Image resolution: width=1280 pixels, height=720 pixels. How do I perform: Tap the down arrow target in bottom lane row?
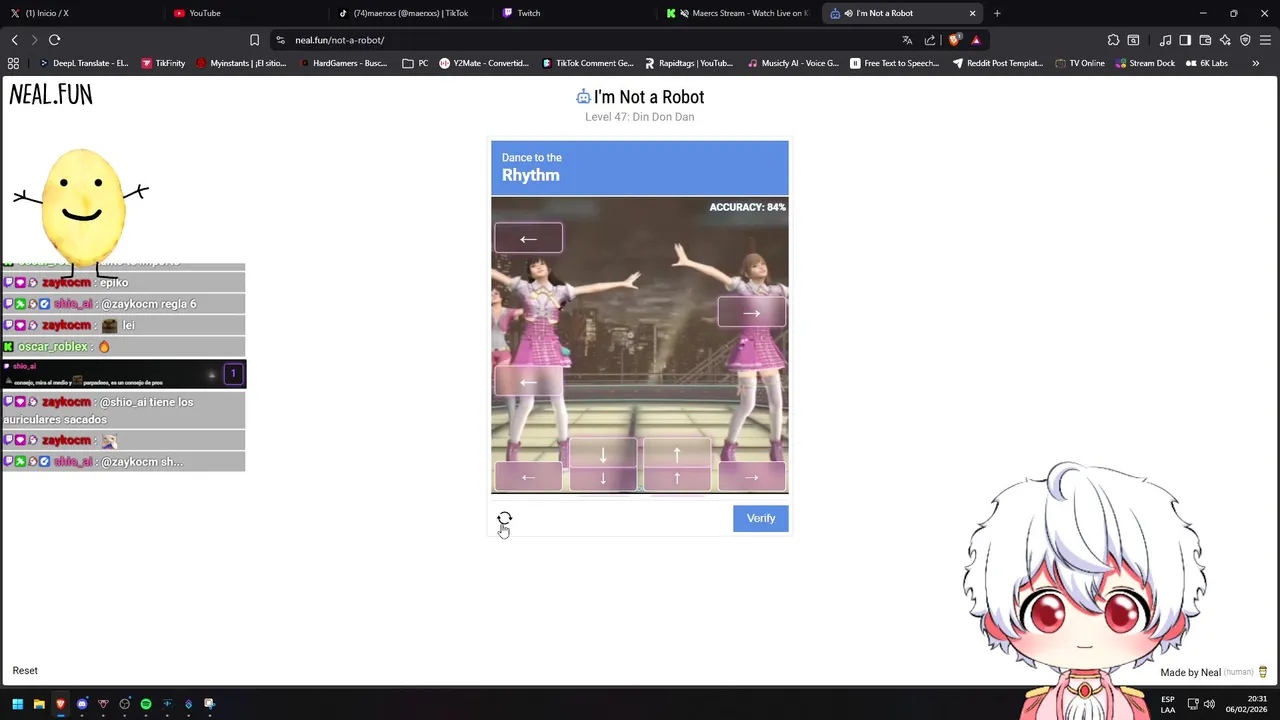pos(602,478)
